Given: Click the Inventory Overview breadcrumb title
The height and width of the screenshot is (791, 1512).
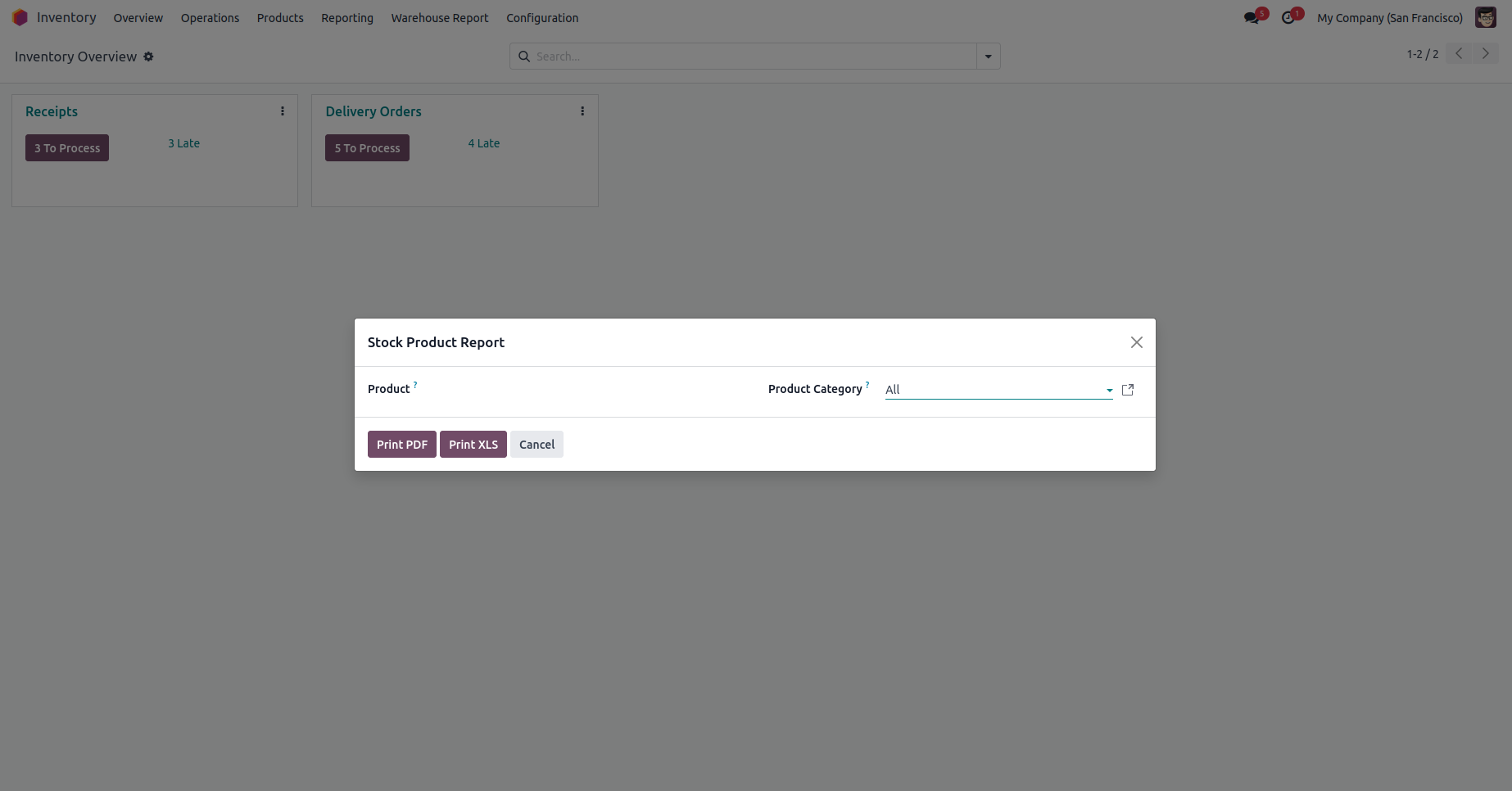Looking at the screenshot, I should click(75, 56).
